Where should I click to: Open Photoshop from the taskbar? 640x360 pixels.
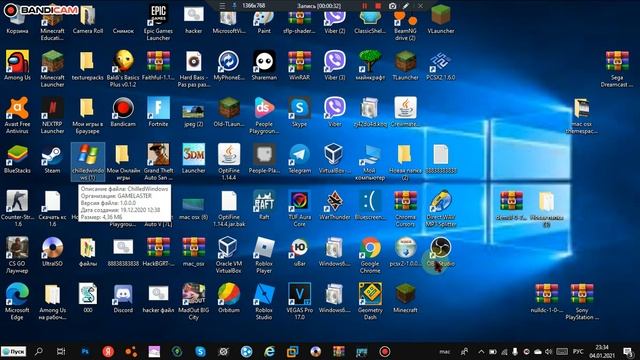coord(85,351)
